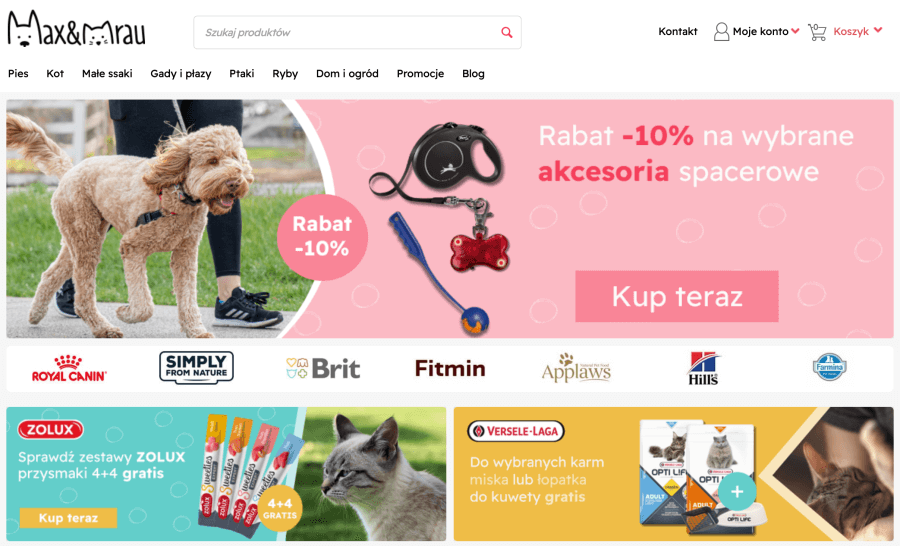This screenshot has width=900, height=546.
Task: Expand the Moje konto dropdown arrow
Action: coord(795,31)
